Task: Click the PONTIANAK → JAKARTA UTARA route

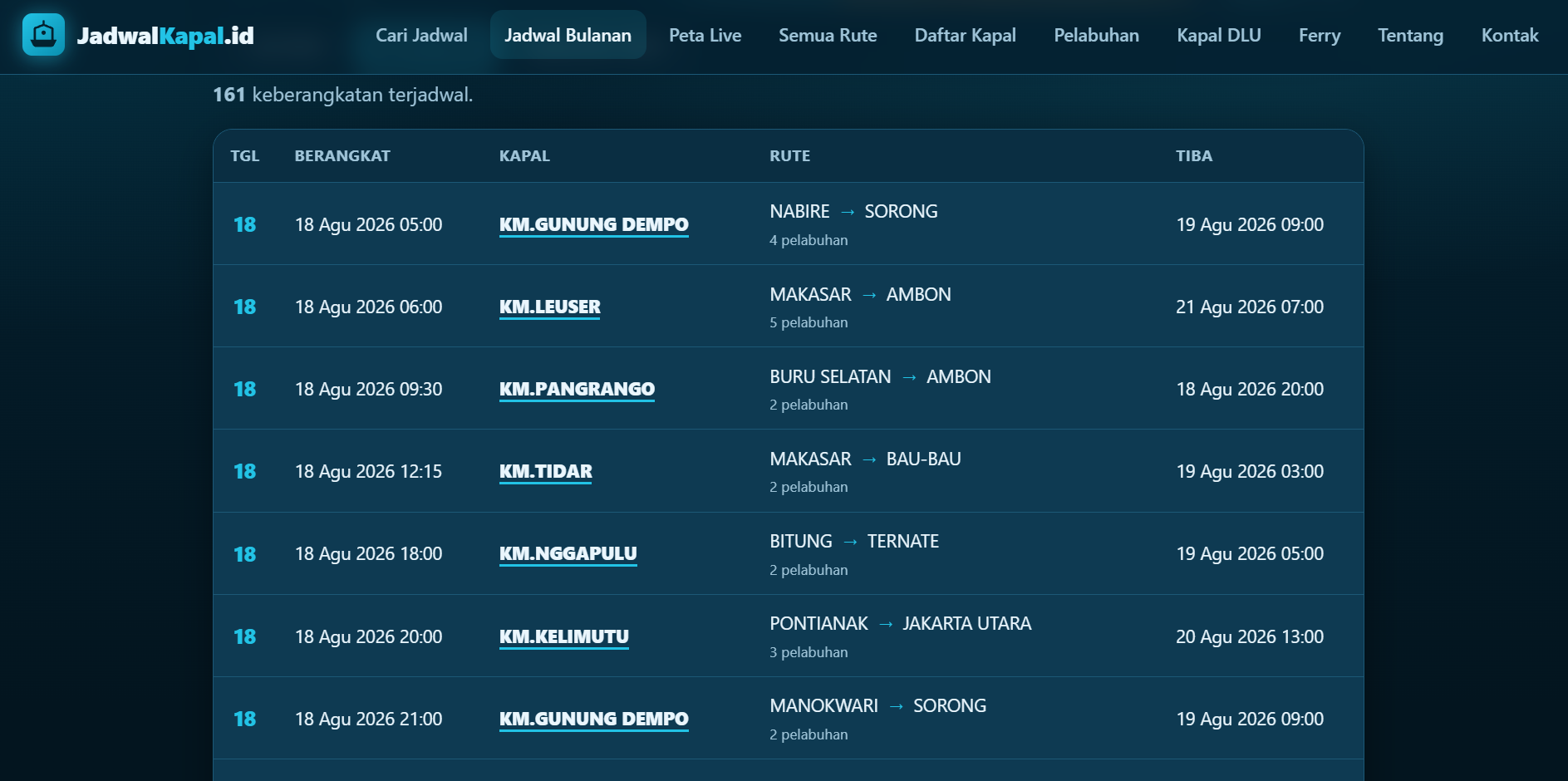Action: tap(900, 623)
